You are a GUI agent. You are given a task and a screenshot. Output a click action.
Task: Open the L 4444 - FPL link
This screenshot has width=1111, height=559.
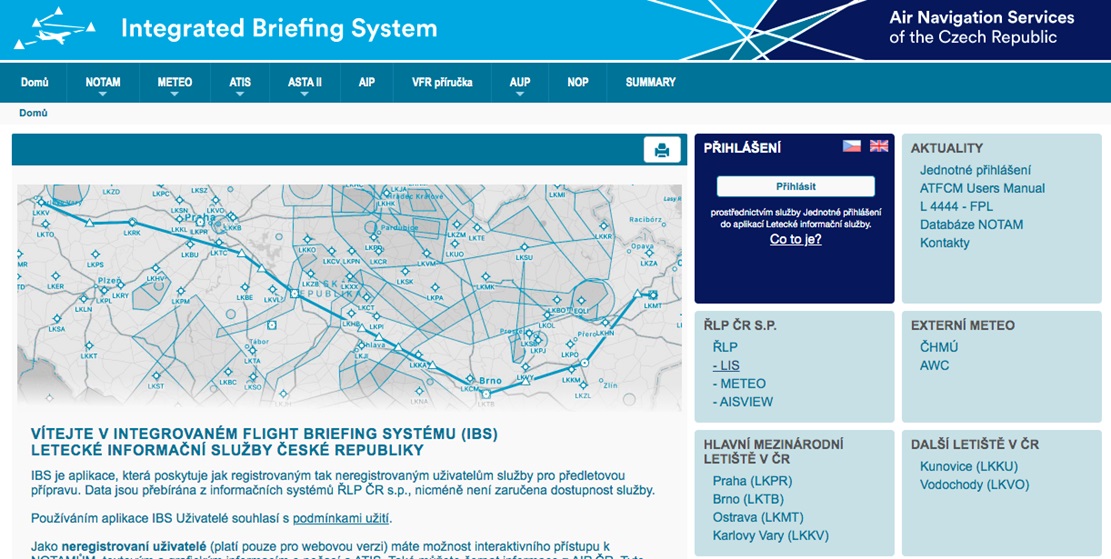[956, 206]
